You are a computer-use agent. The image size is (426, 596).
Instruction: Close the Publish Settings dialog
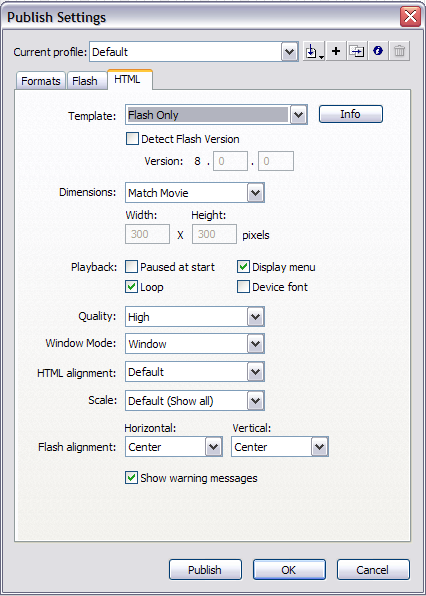pos(410,17)
